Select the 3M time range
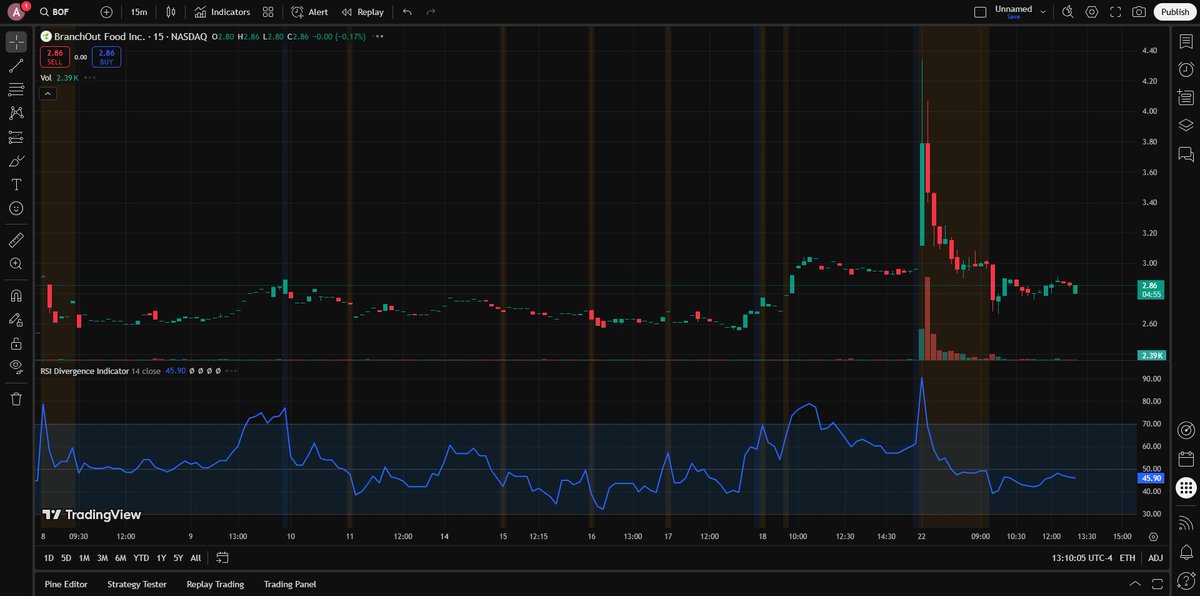The image size is (1200, 596). (x=102, y=558)
